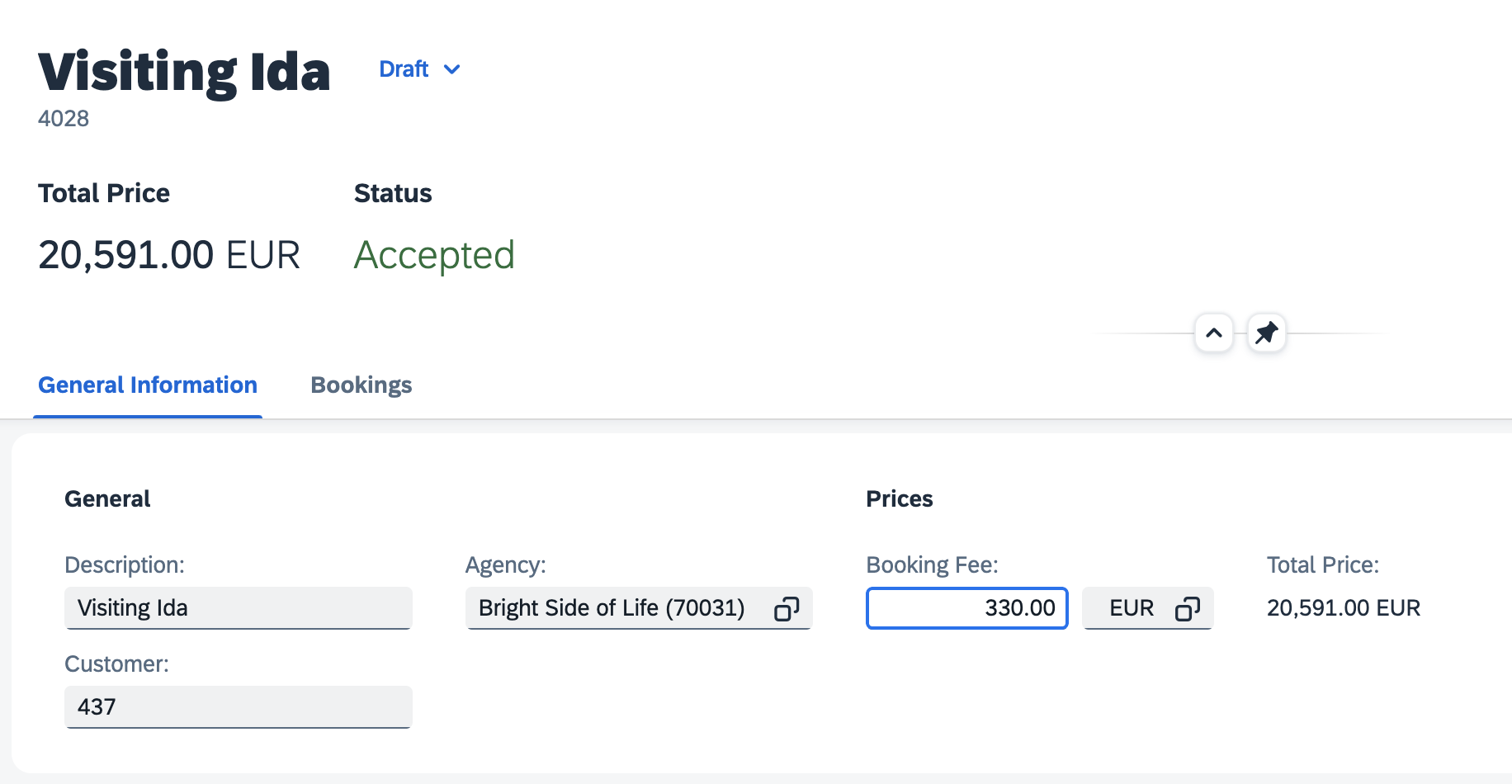Open the Draft status dropdown

click(x=419, y=69)
